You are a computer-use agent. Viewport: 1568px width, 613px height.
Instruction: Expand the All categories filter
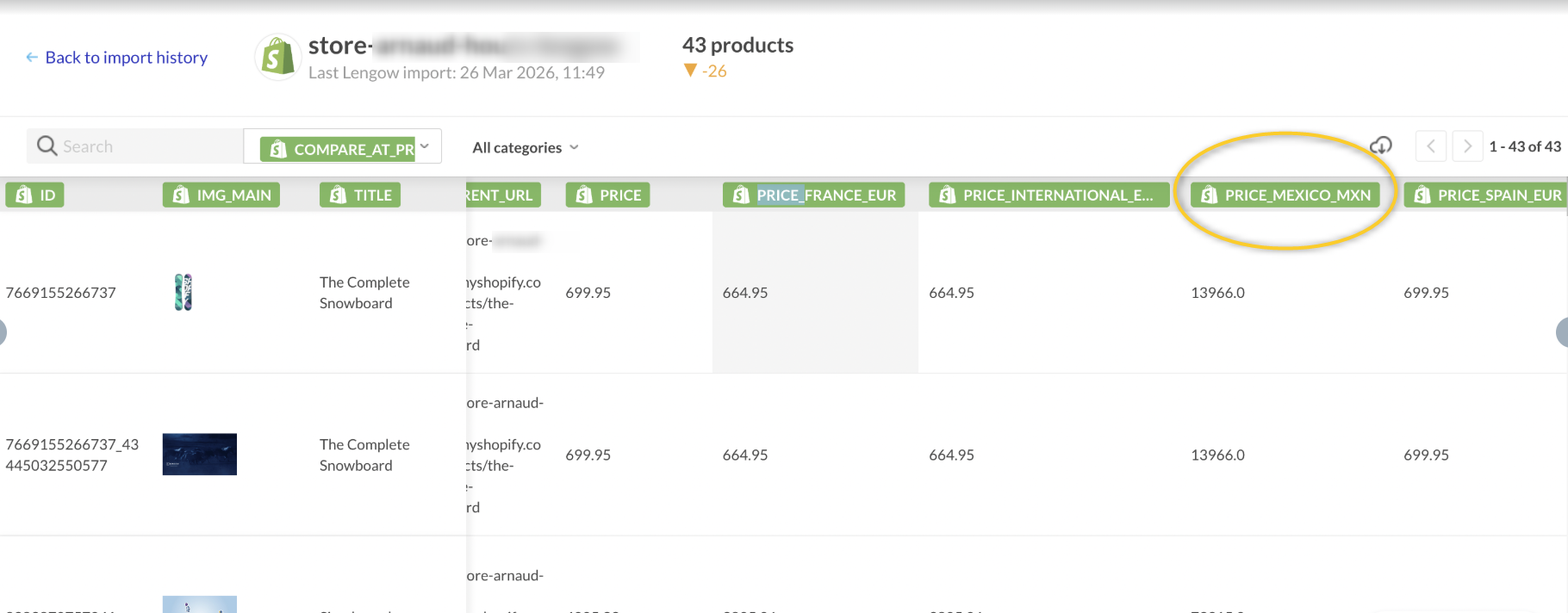click(x=525, y=148)
